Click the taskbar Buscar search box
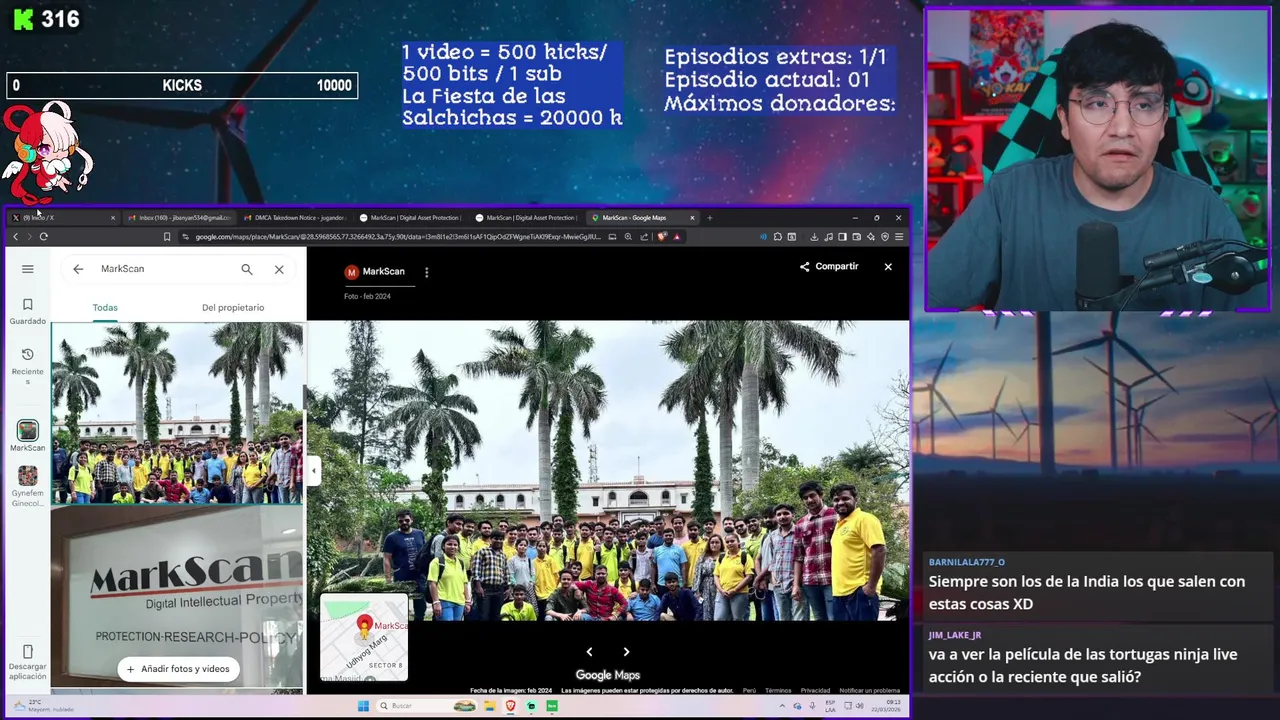Image resolution: width=1280 pixels, height=720 pixels. click(x=427, y=706)
